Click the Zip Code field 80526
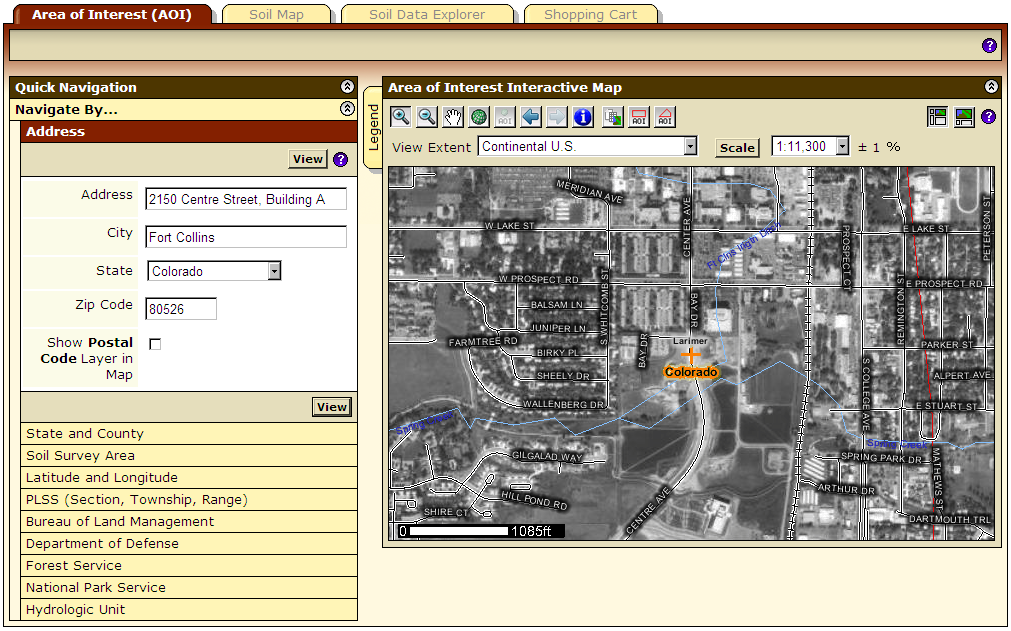1011x631 pixels. [181, 309]
